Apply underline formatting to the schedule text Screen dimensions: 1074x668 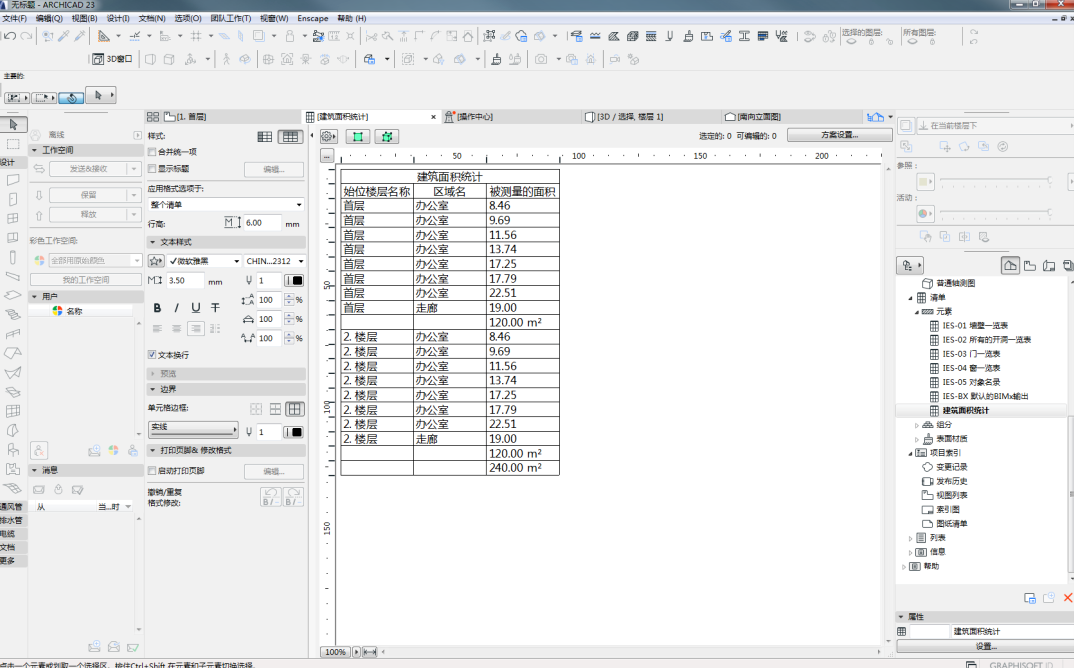196,308
